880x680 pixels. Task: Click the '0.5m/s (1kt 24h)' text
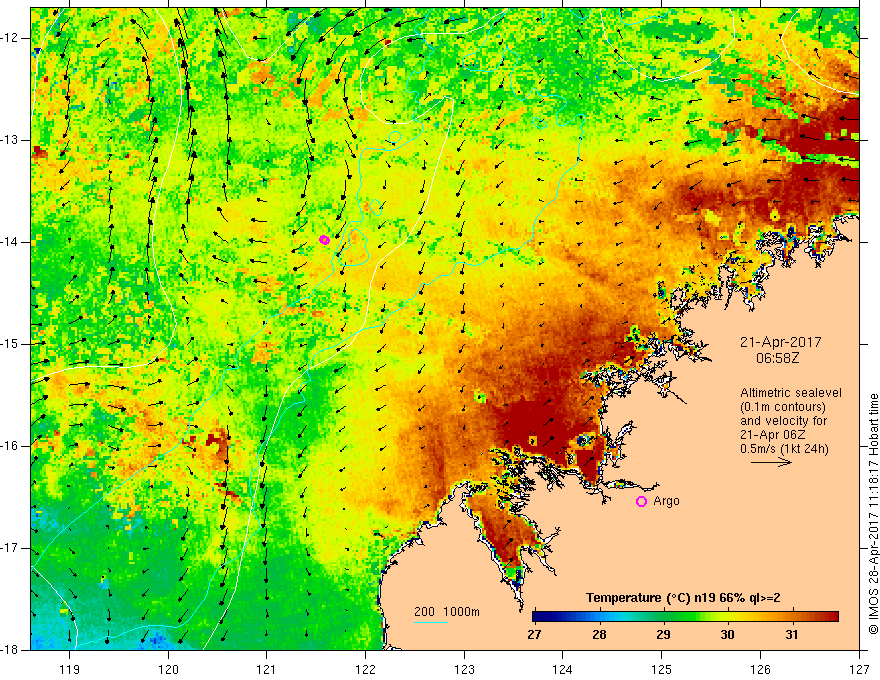point(785,449)
